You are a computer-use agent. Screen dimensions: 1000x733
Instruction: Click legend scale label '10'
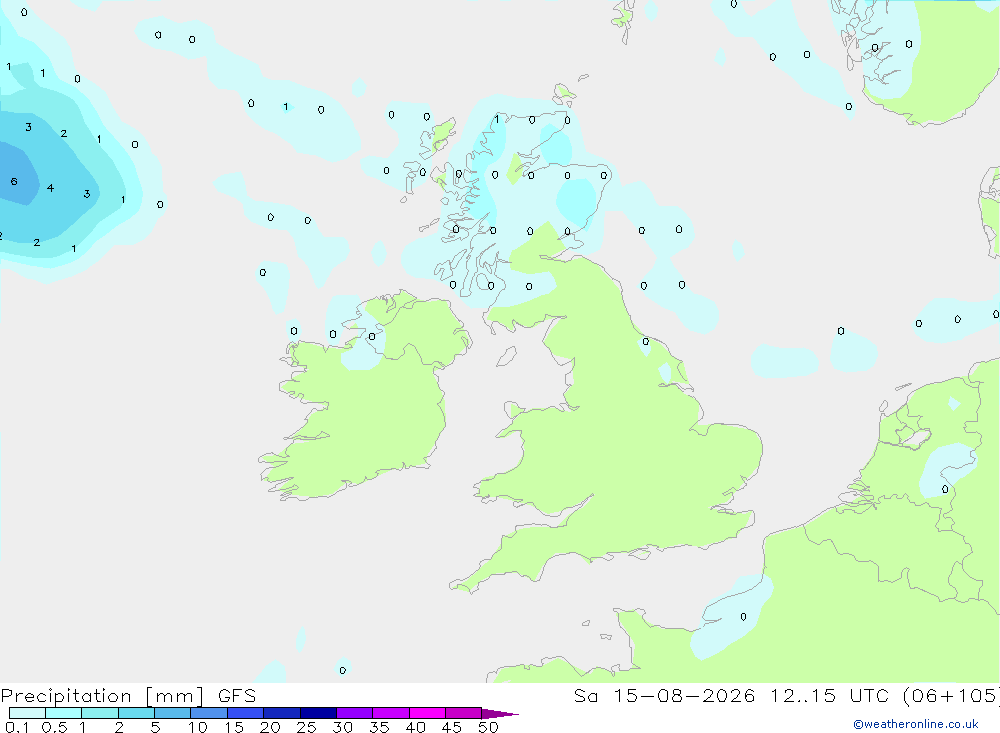point(197,727)
